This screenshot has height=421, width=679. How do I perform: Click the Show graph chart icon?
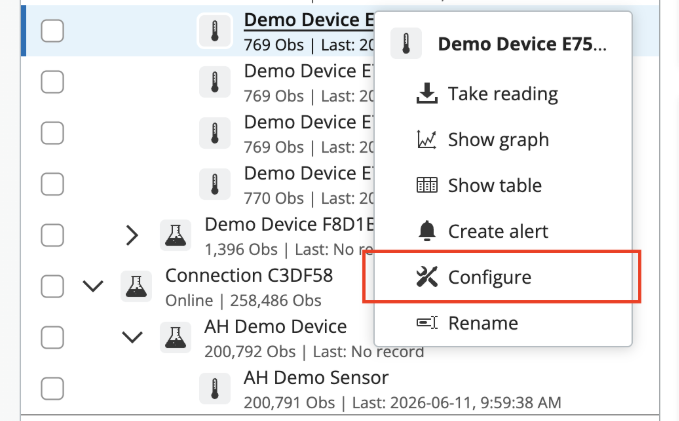point(427,139)
